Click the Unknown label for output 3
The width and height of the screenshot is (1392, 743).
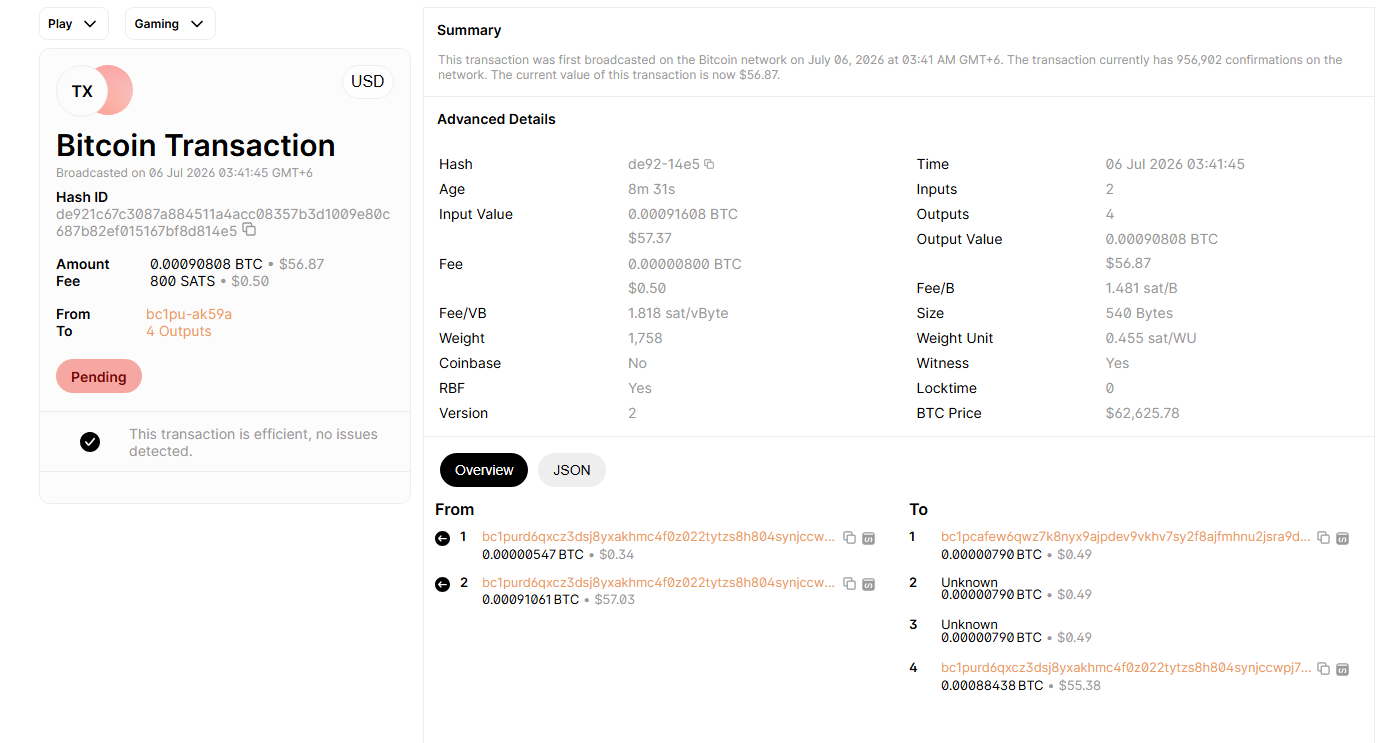[969, 624]
